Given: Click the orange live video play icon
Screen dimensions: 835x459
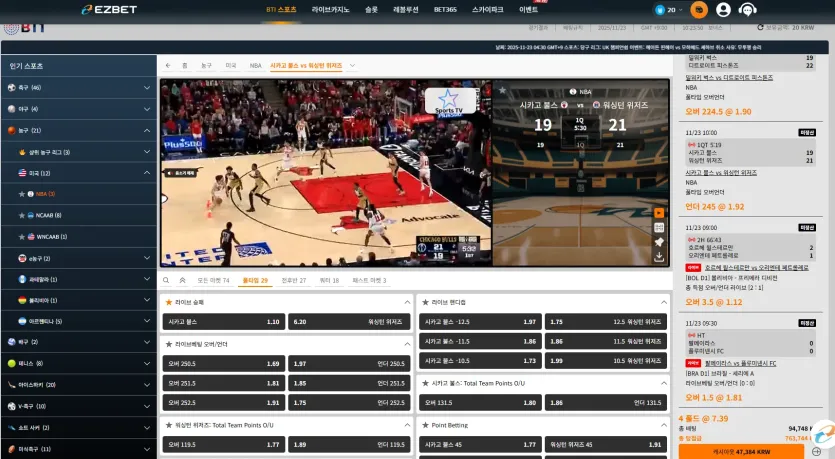Looking at the screenshot, I should [x=659, y=213].
